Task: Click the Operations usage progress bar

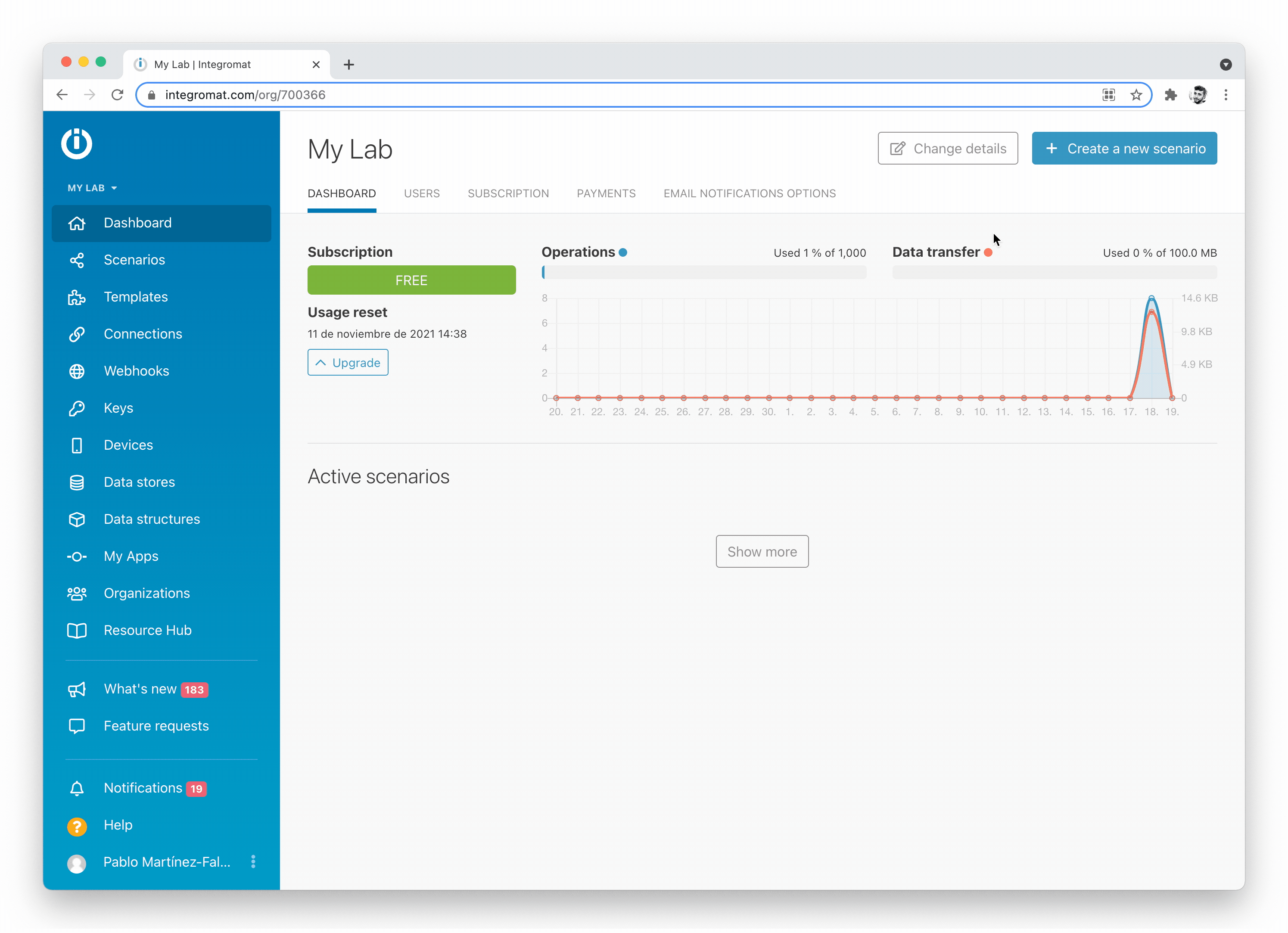Action: 703,273
